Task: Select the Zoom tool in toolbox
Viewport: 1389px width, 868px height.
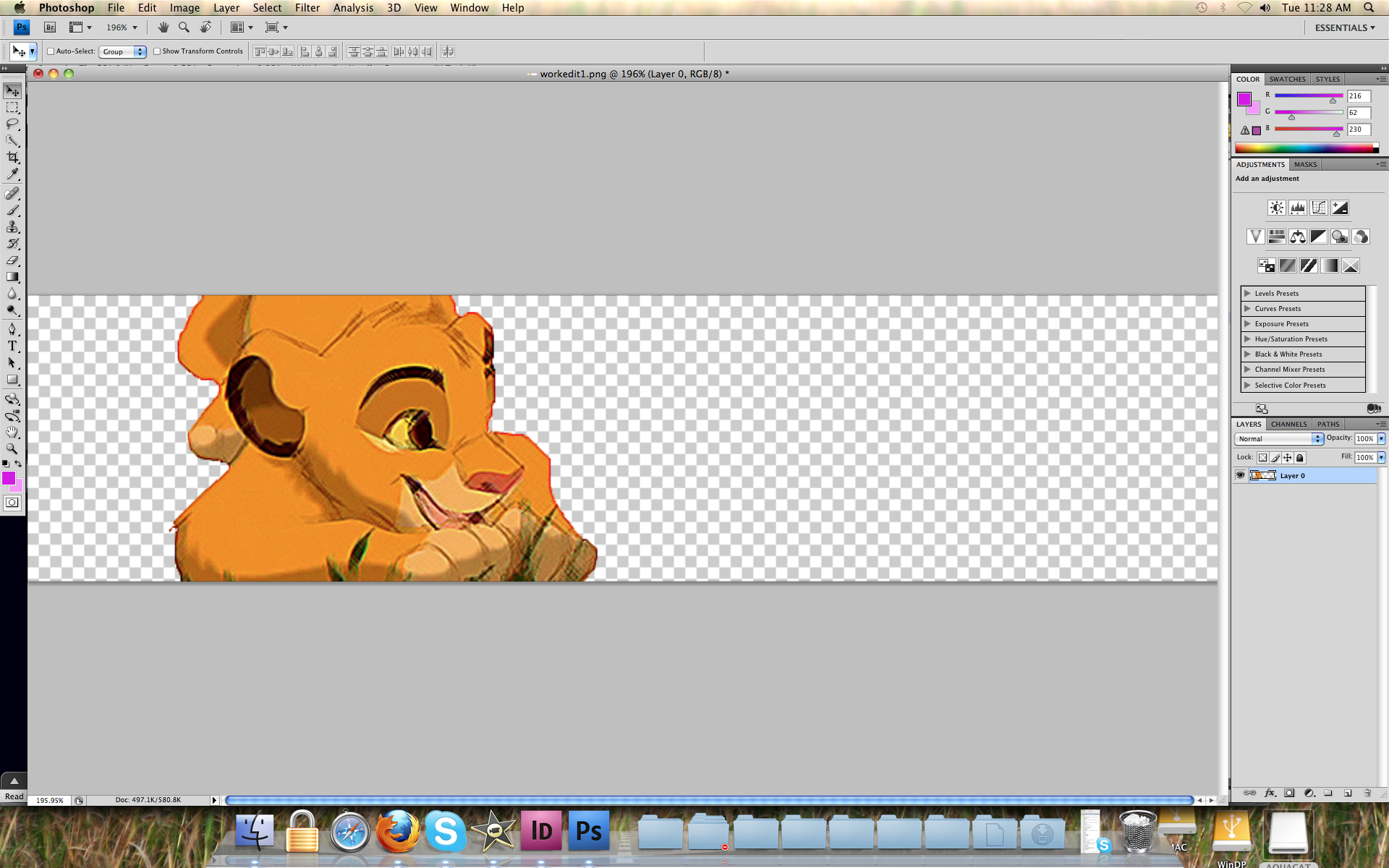Action: (x=12, y=449)
